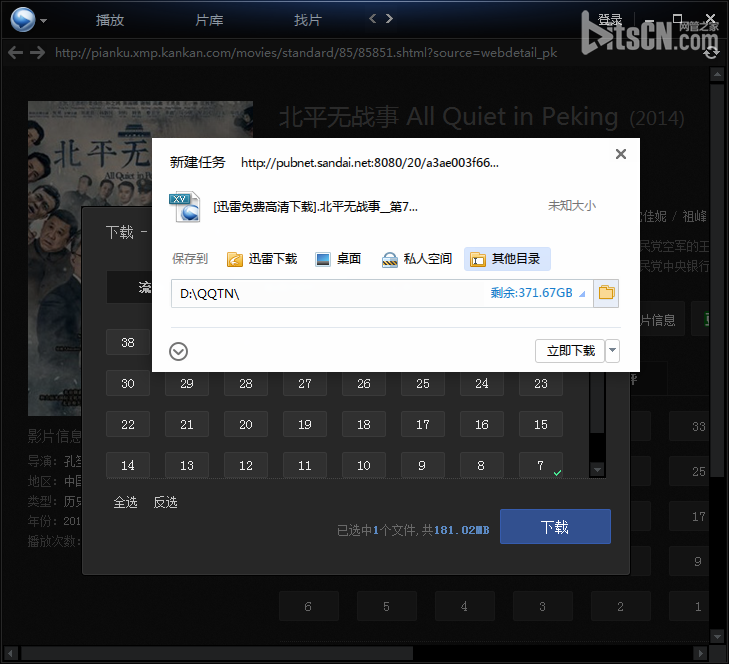Click the file name 北平无战事_第7
Viewport: 729px width, 664px height.
click(x=315, y=206)
